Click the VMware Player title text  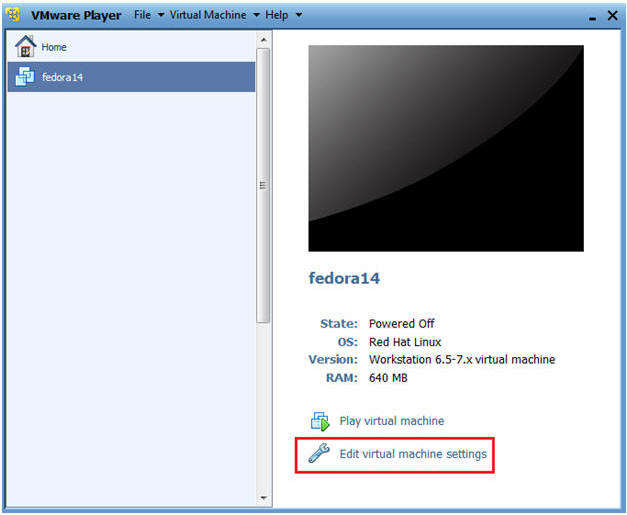point(76,16)
